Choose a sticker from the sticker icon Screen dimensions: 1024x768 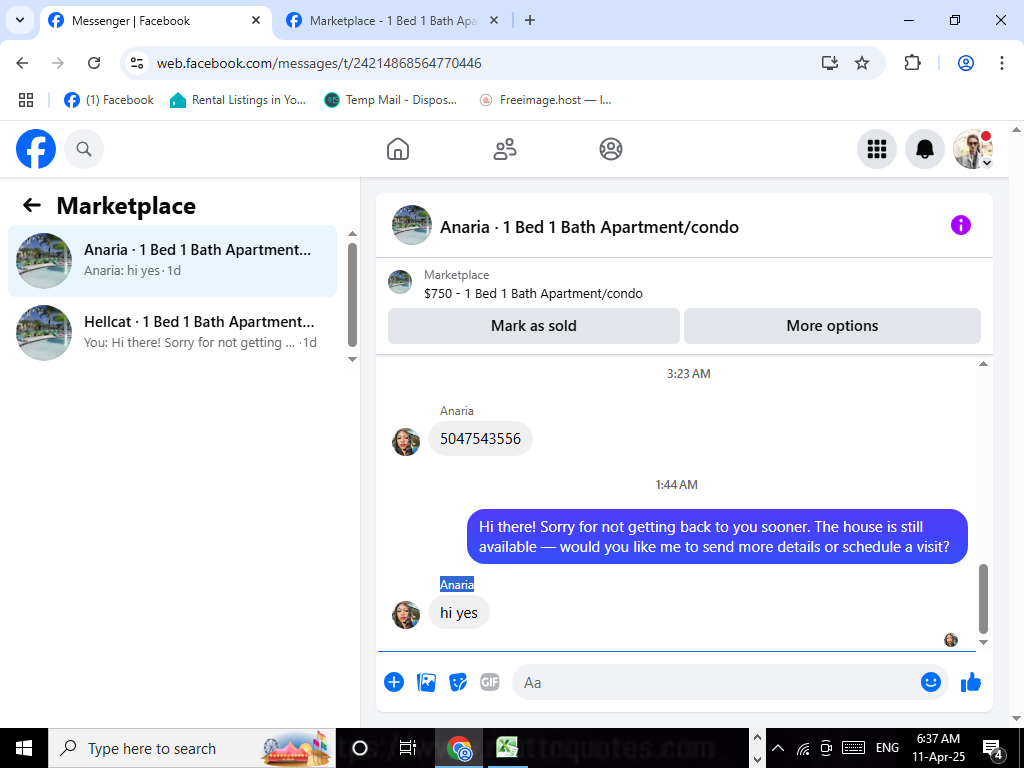(x=458, y=682)
